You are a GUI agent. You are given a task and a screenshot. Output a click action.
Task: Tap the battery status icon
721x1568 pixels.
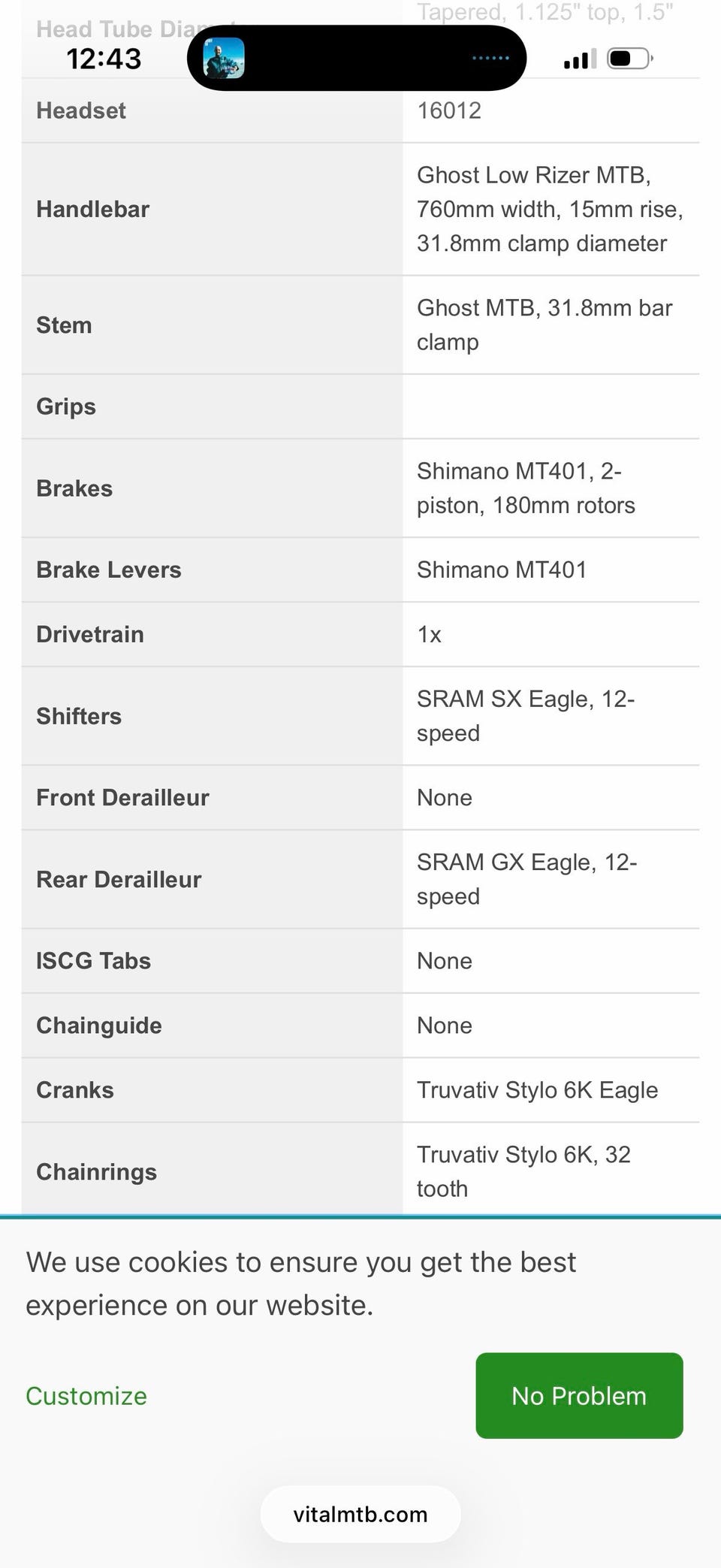tap(629, 59)
